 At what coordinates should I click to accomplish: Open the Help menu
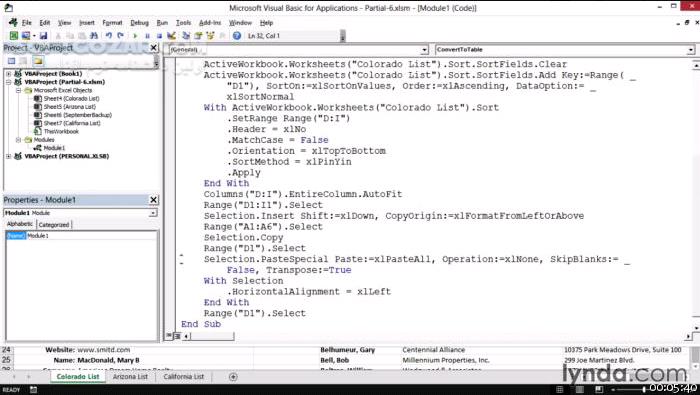[x=266, y=23]
